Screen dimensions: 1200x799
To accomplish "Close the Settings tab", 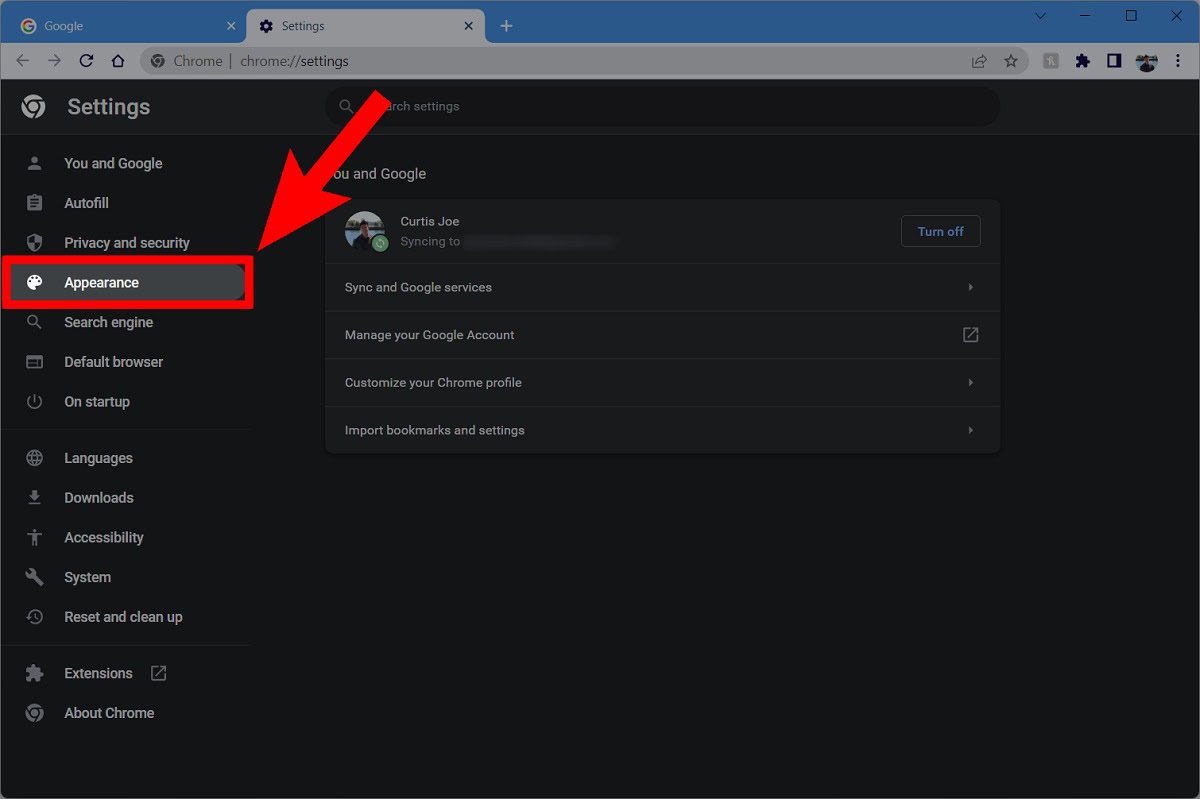I will [468, 26].
